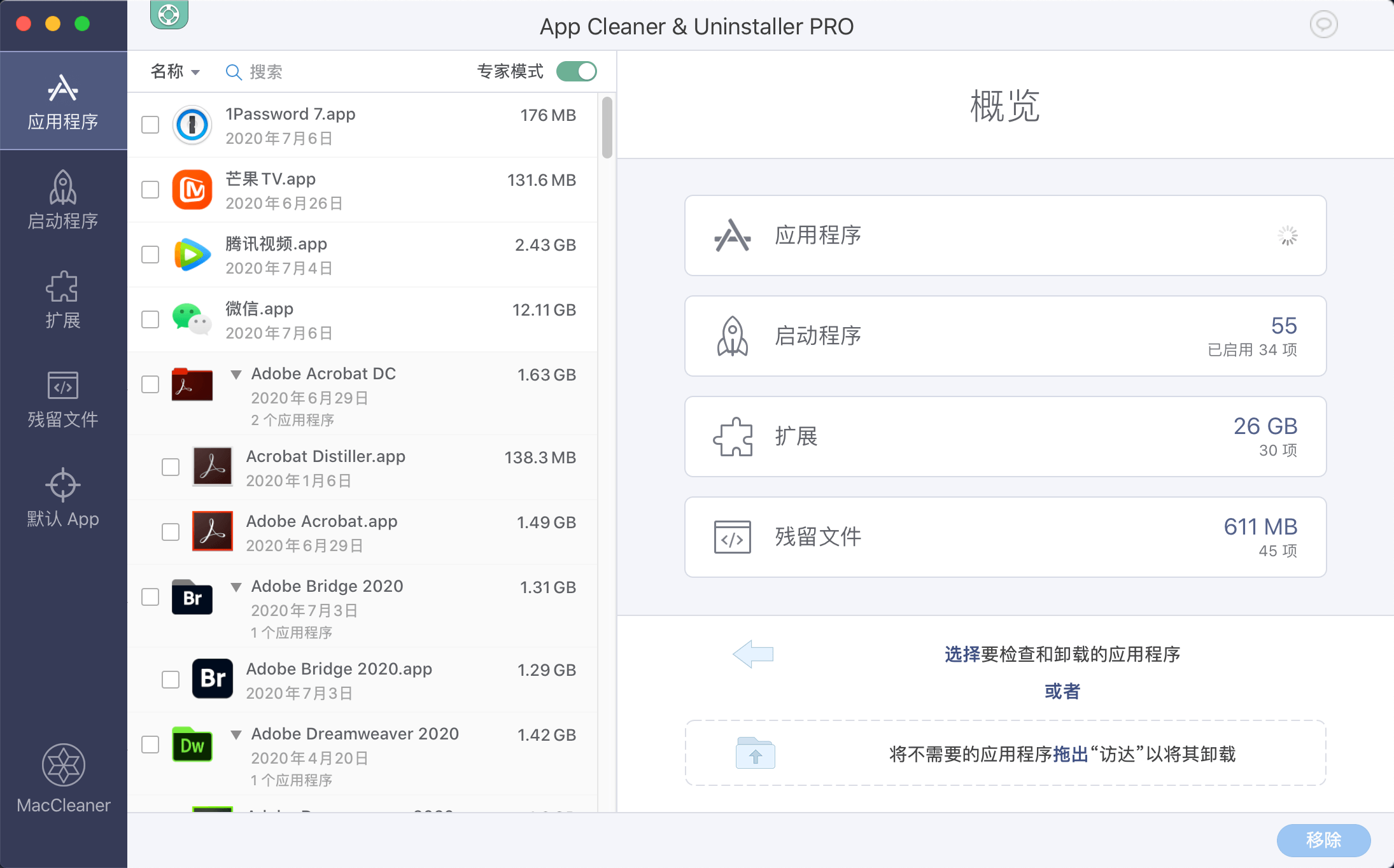Check the 芒果TV.app checkbox
The height and width of the screenshot is (868, 1394).
150,190
